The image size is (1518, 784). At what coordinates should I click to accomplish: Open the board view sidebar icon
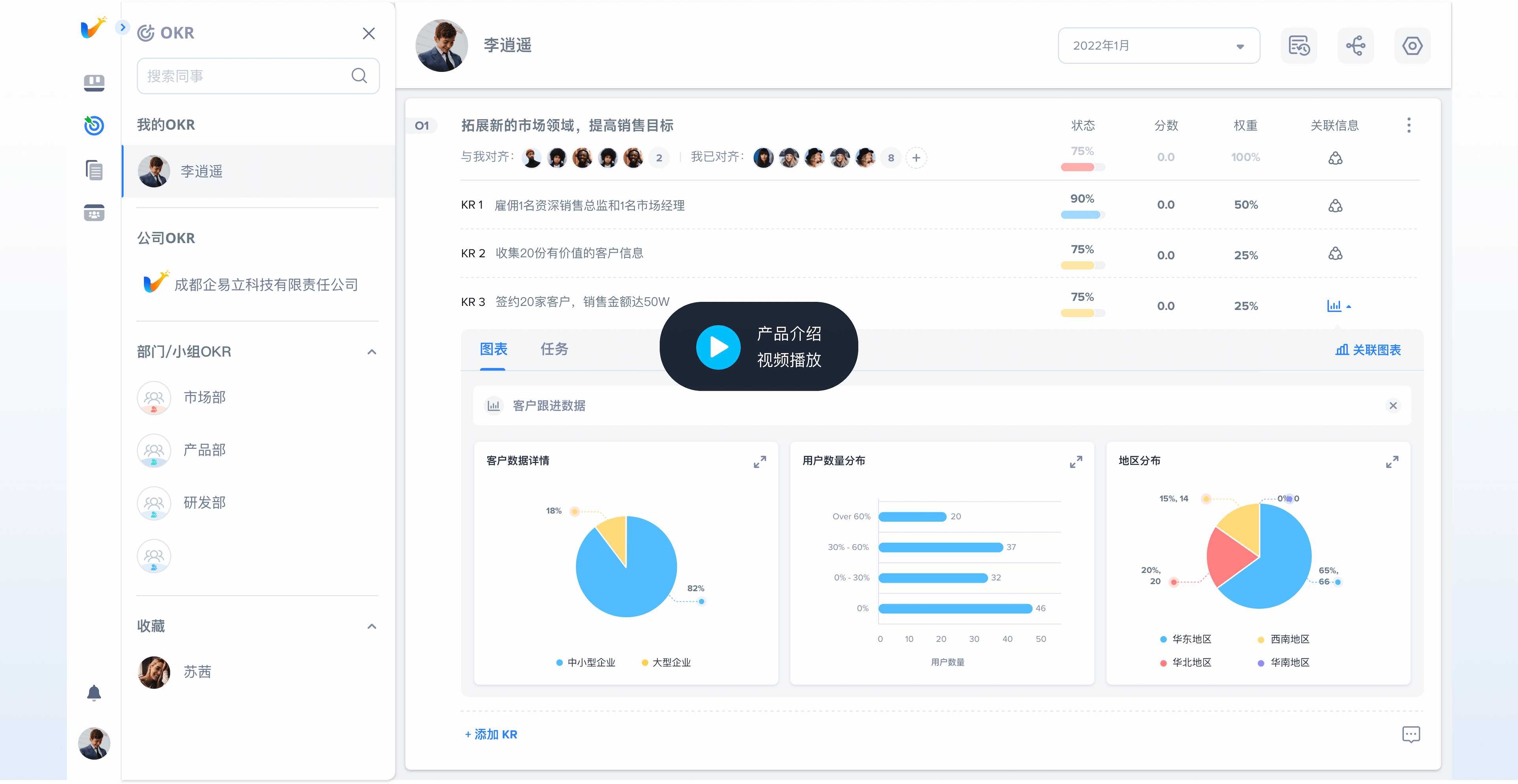click(x=94, y=83)
